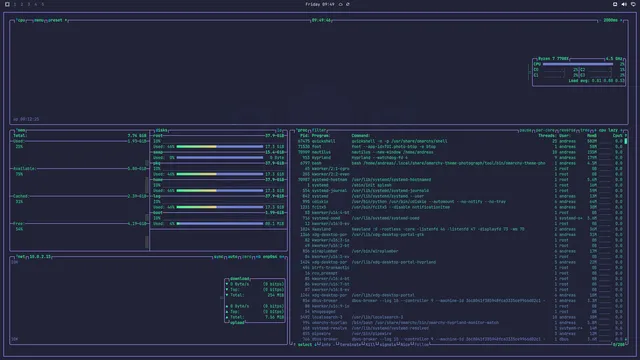Image resolution: width=640 pixels, height=360 pixels.
Task: Click the Pid column header
Action: click(x=304, y=136)
